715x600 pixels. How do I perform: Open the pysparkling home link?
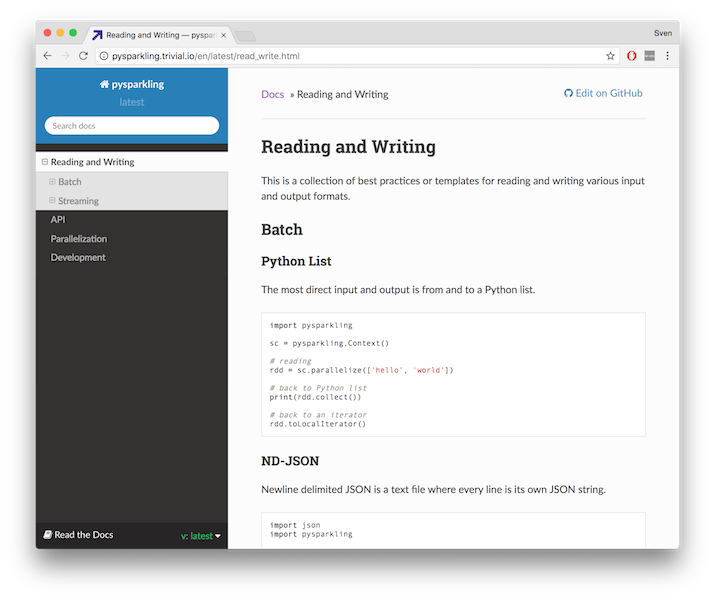(x=132, y=84)
